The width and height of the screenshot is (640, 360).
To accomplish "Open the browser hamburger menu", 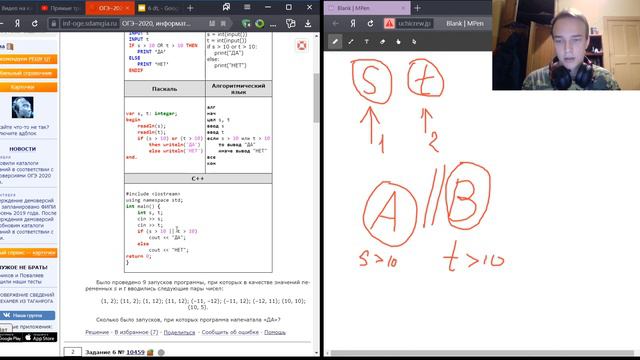I will (x=247, y=7).
